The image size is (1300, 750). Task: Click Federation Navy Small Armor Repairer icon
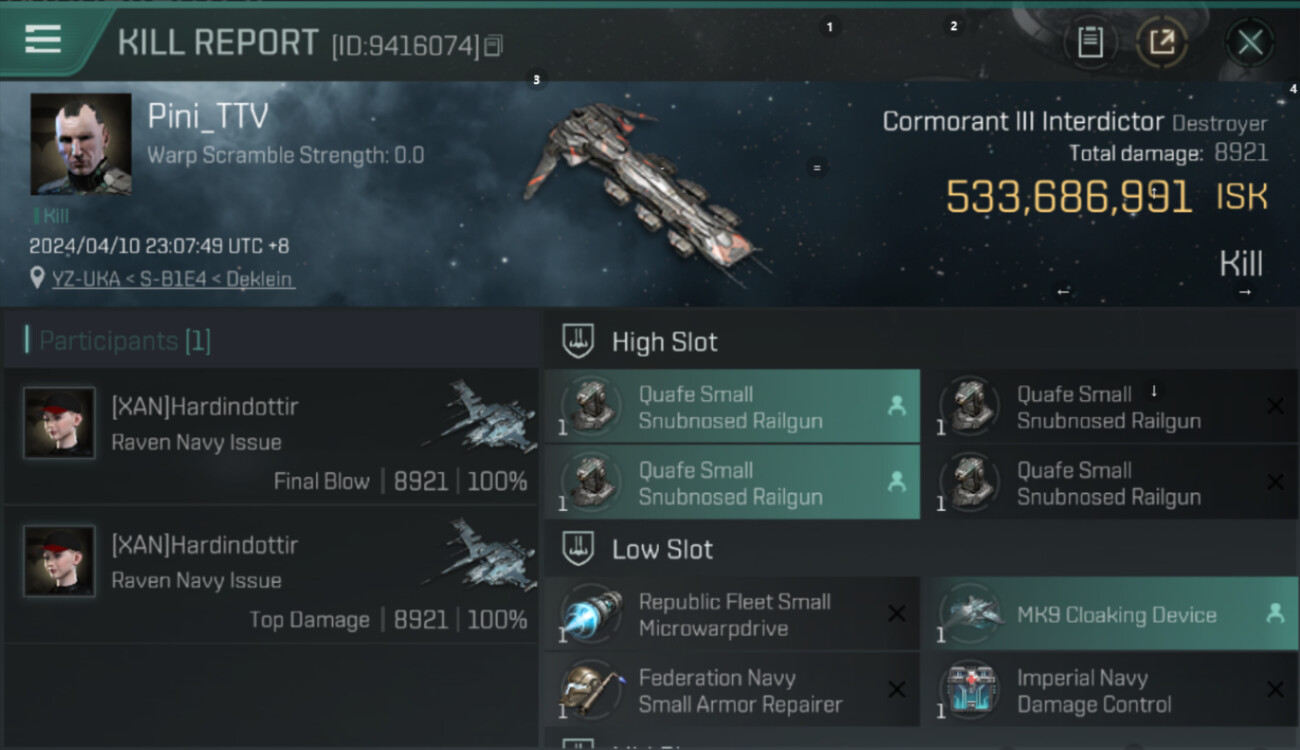(x=590, y=690)
